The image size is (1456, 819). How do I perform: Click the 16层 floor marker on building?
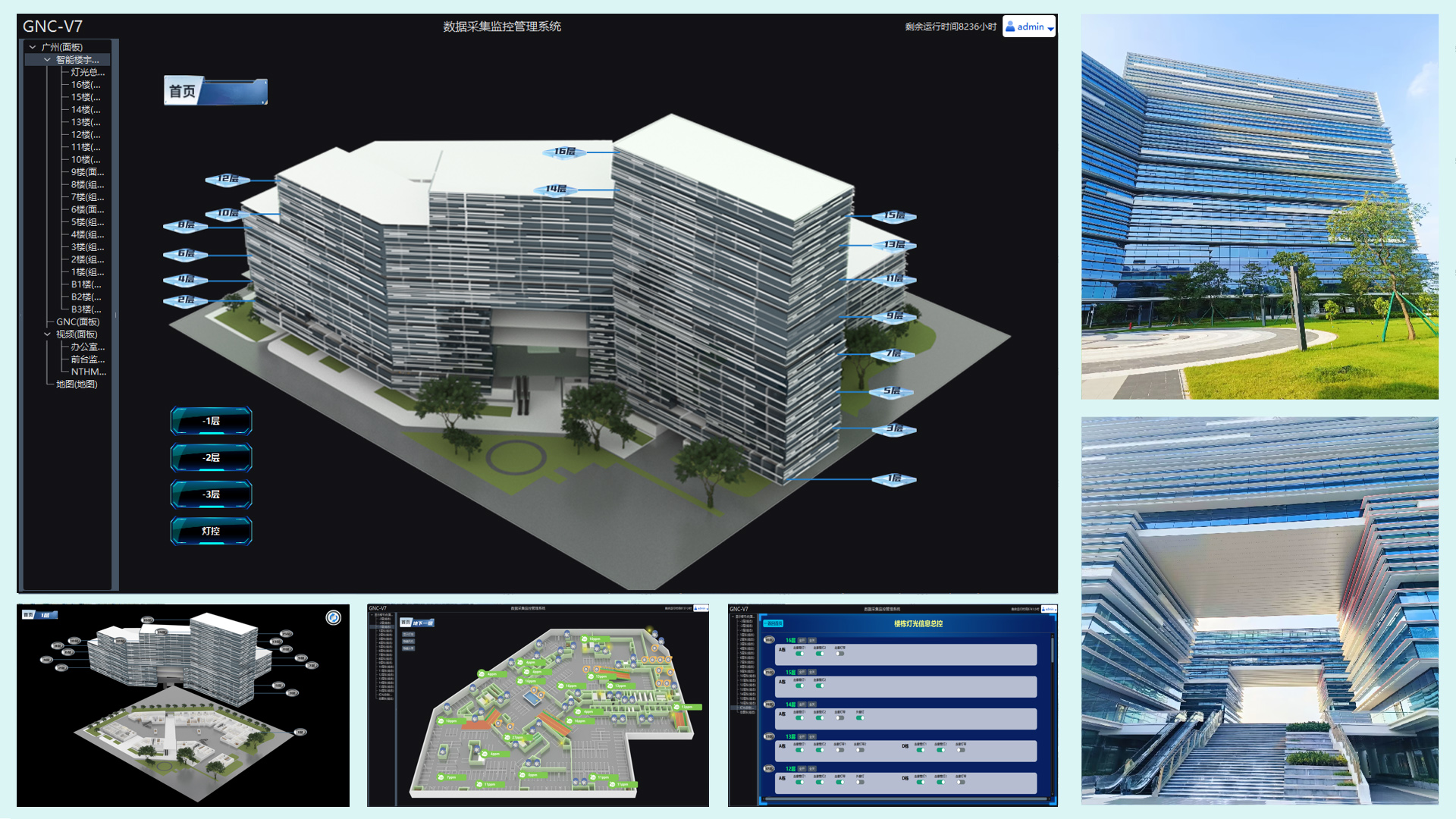pyautogui.click(x=564, y=152)
